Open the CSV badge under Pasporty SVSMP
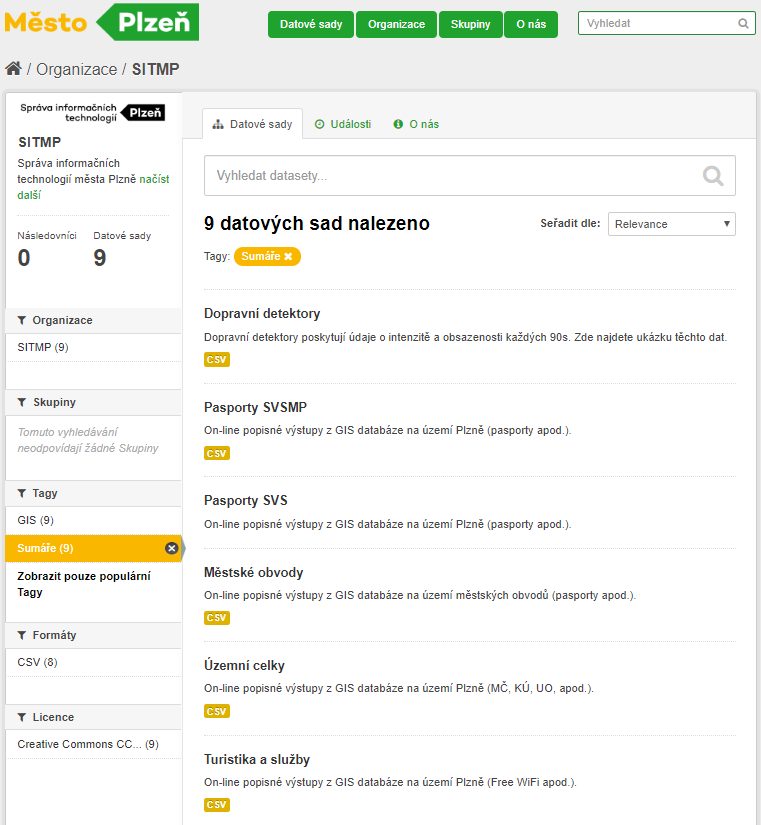Image resolution: width=761 pixels, height=825 pixels. [x=217, y=453]
